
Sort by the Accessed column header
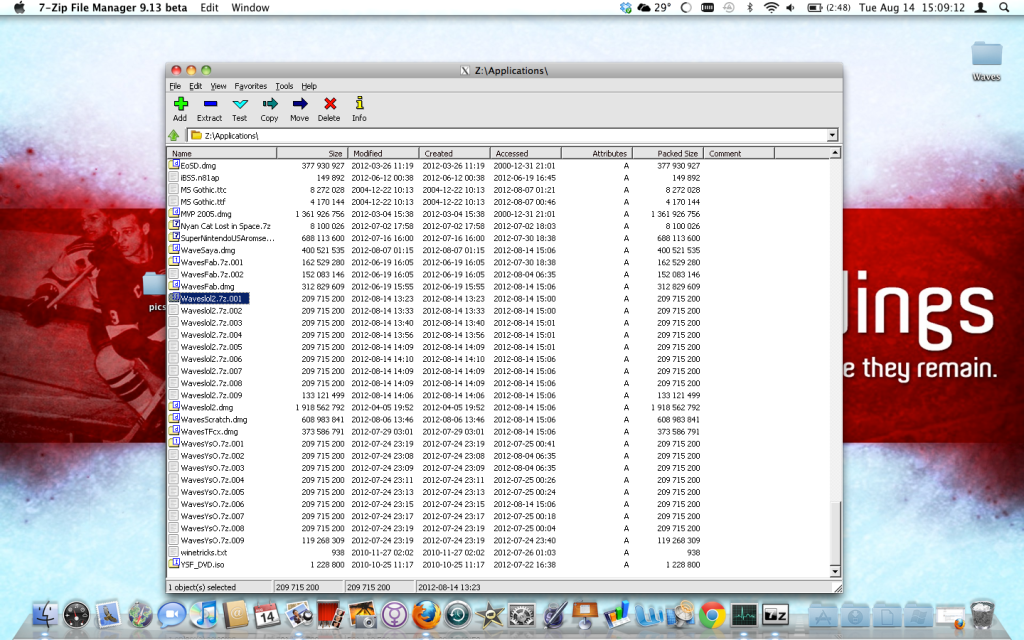tap(526, 153)
